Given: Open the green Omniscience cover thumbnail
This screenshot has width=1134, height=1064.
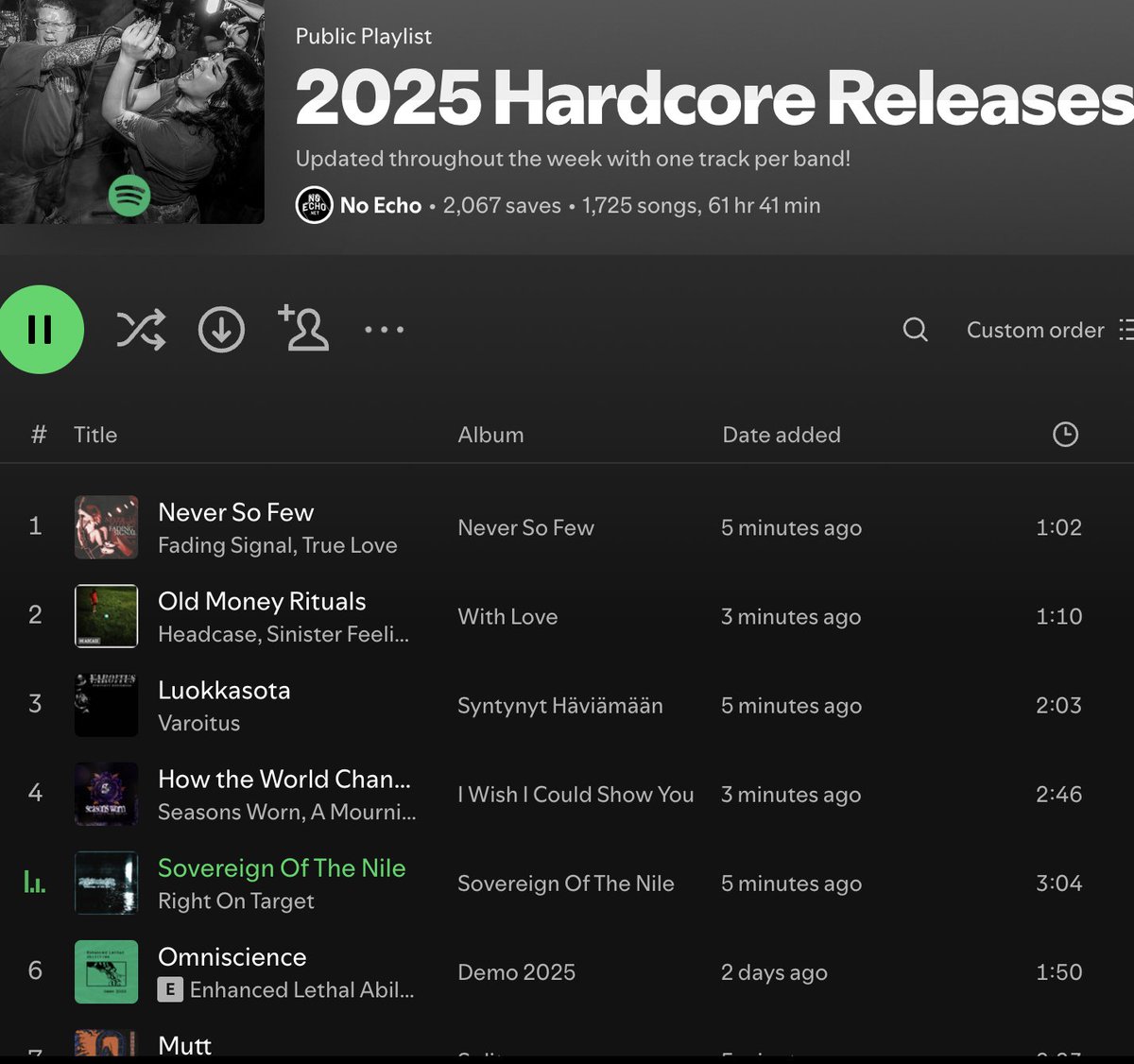Looking at the screenshot, I should click(107, 971).
